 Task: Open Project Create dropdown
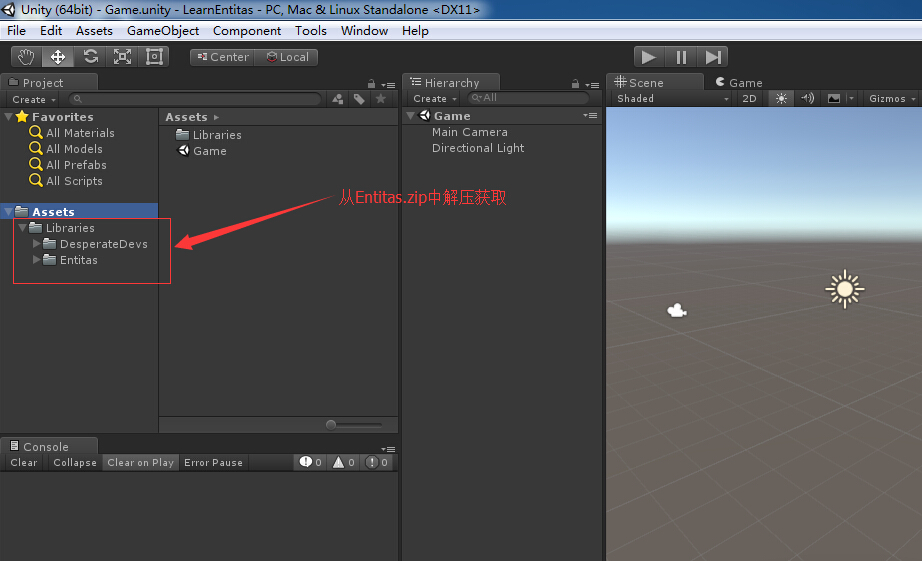[x=34, y=99]
